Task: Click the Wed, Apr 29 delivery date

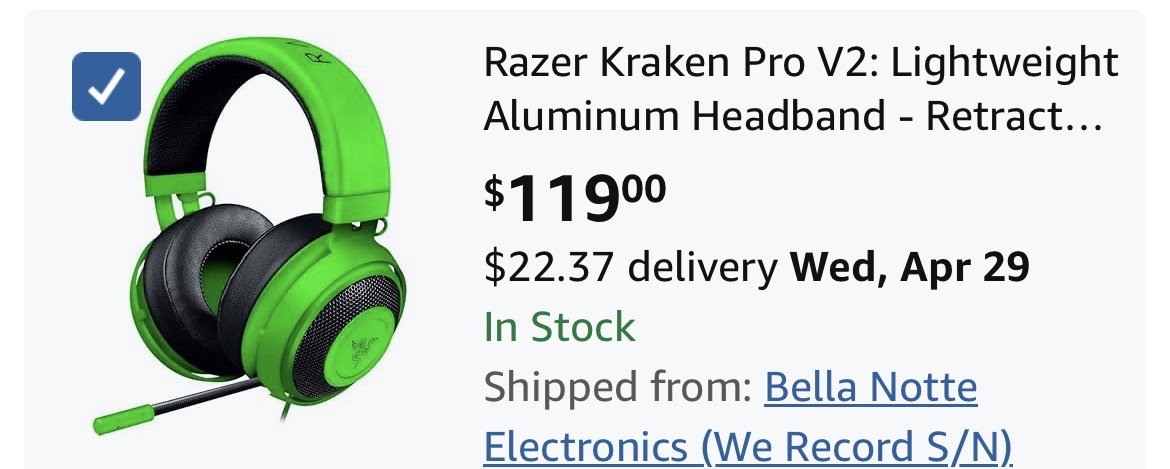Action: coord(910,268)
